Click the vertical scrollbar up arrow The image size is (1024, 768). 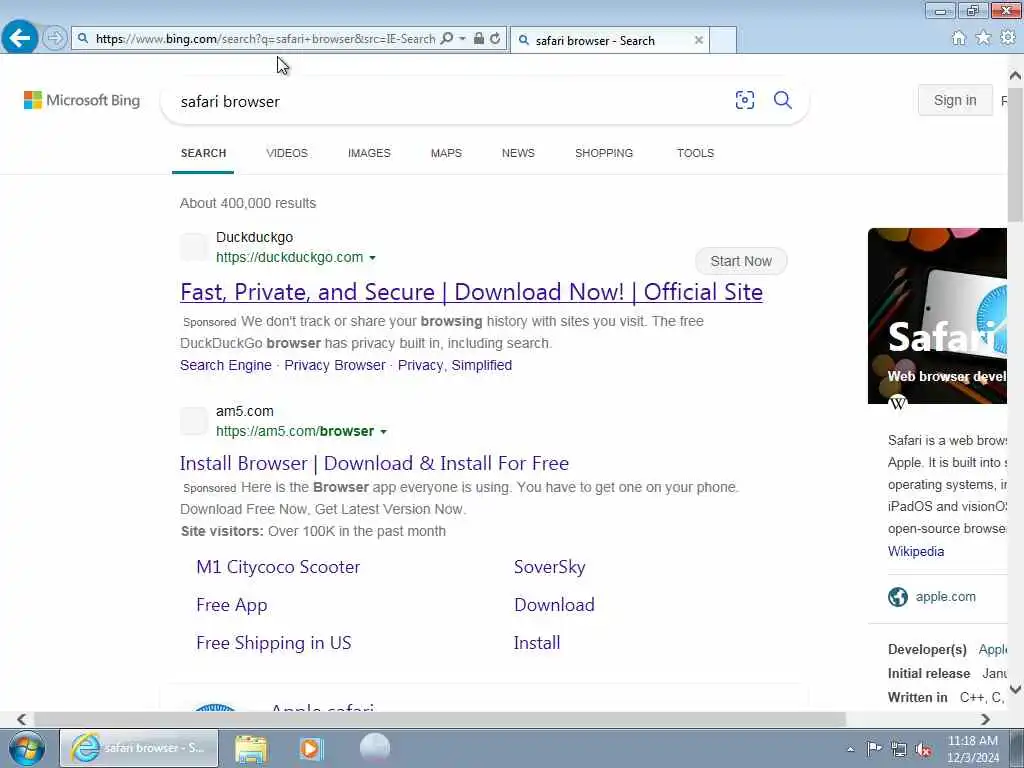1015,76
